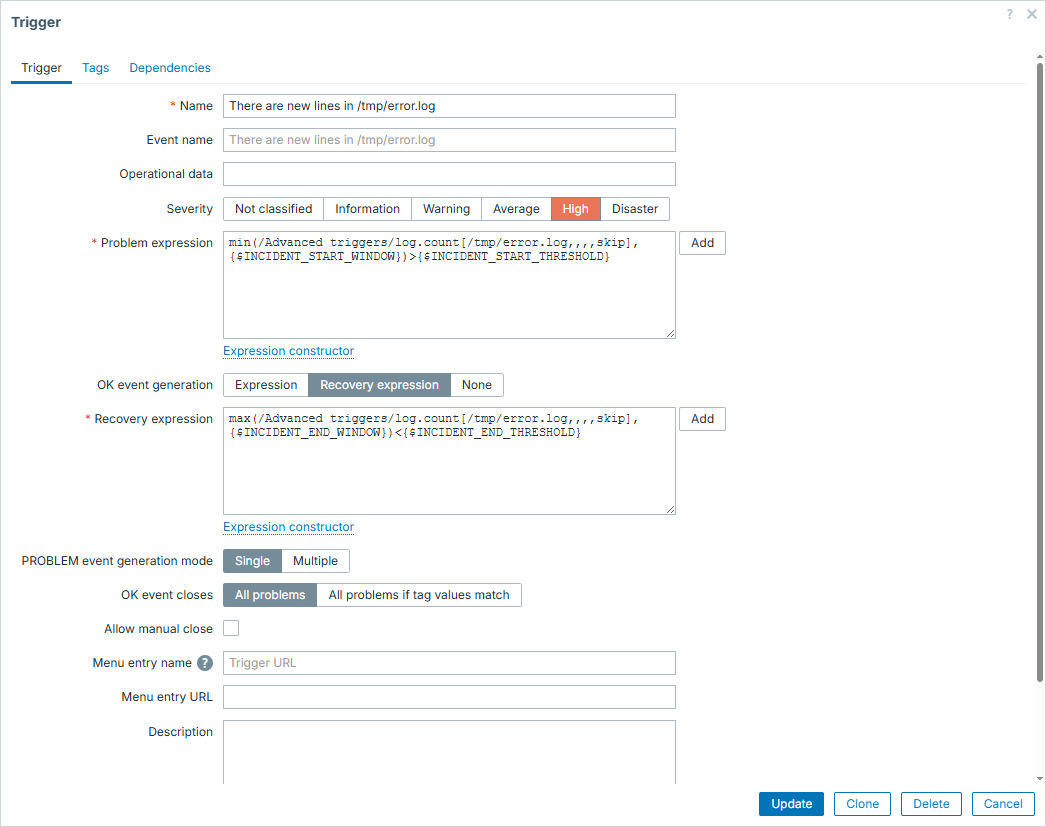Screen dimensions: 1046x827
Task: Open the Dependencies tab
Action: click(x=170, y=68)
